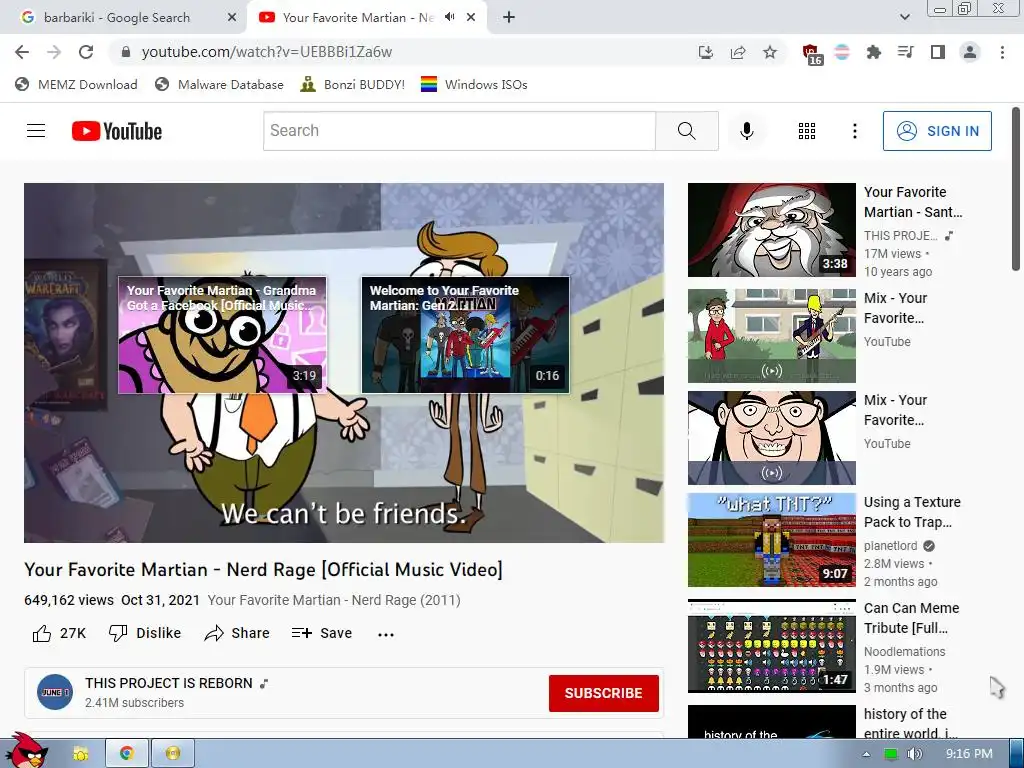This screenshot has height=768, width=1024.
Task: Open the tab search dropdown chevron
Action: coord(904,17)
